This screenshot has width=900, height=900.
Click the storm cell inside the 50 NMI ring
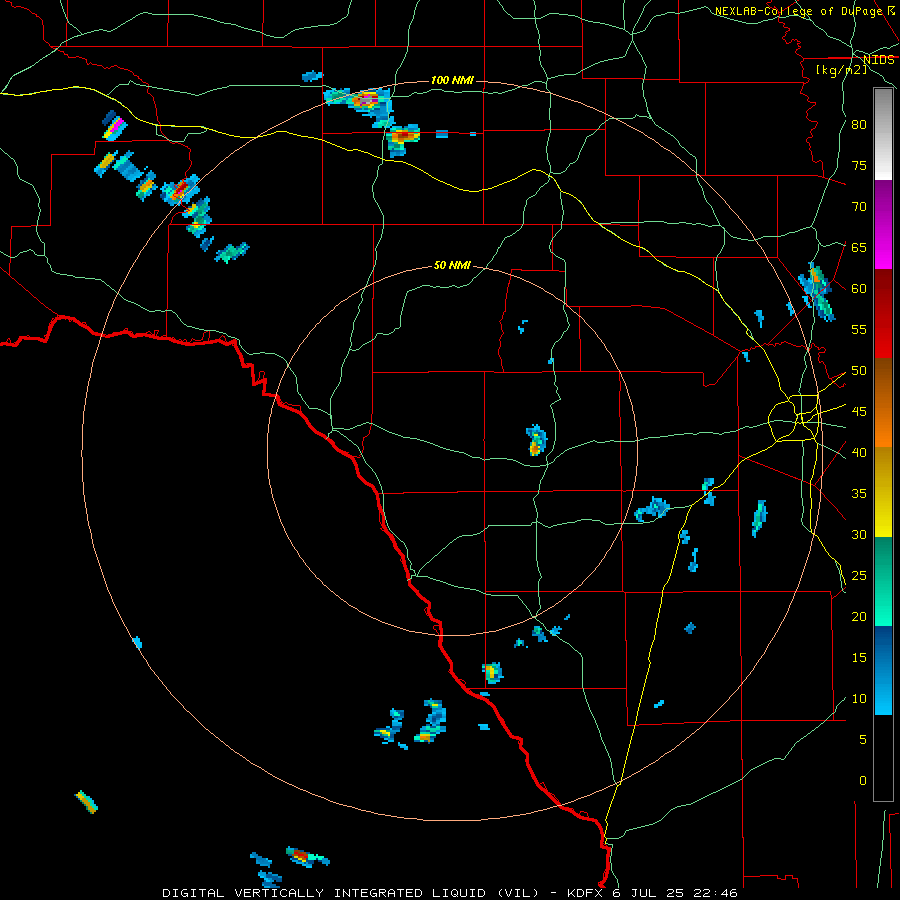536,440
